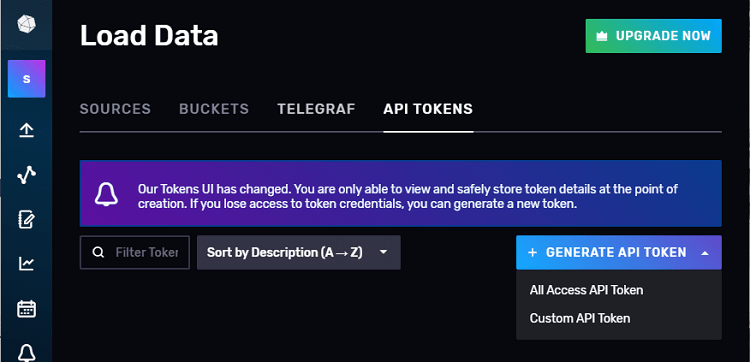Click the search magnifier in filter box
The width and height of the screenshot is (750, 362).
[x=98, y=252]
